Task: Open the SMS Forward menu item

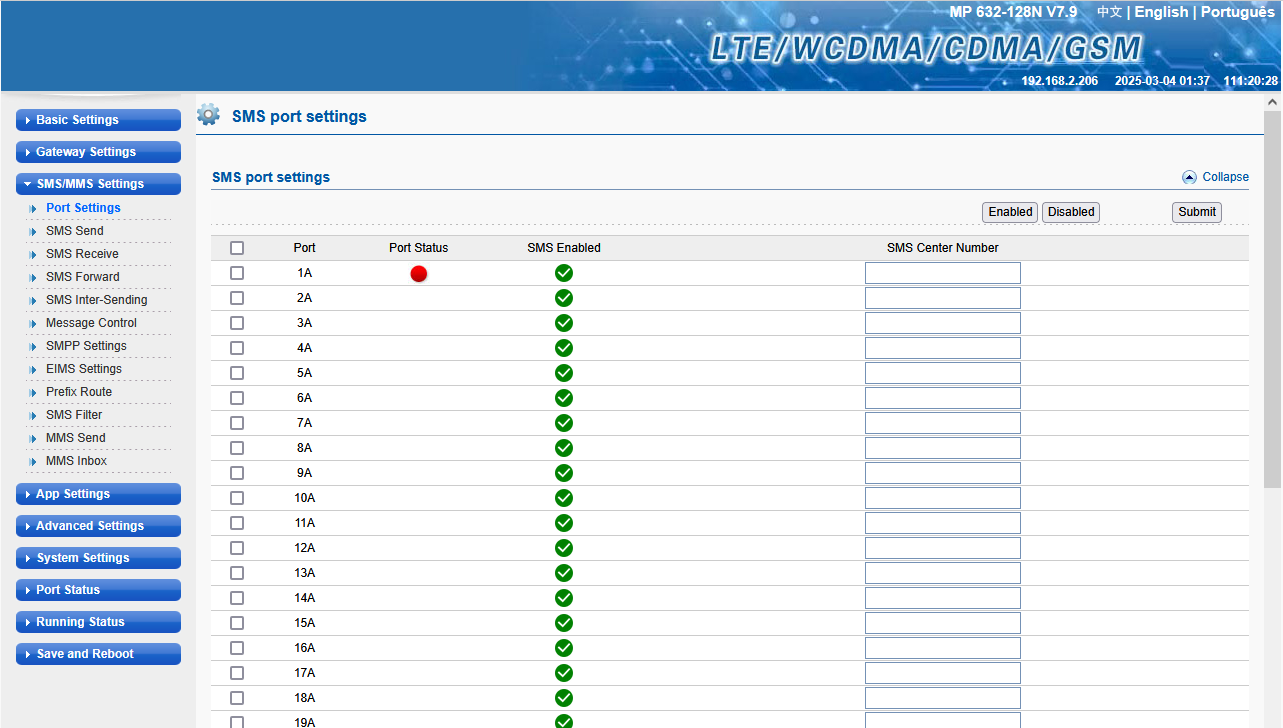Action: (x=82, y=277)
